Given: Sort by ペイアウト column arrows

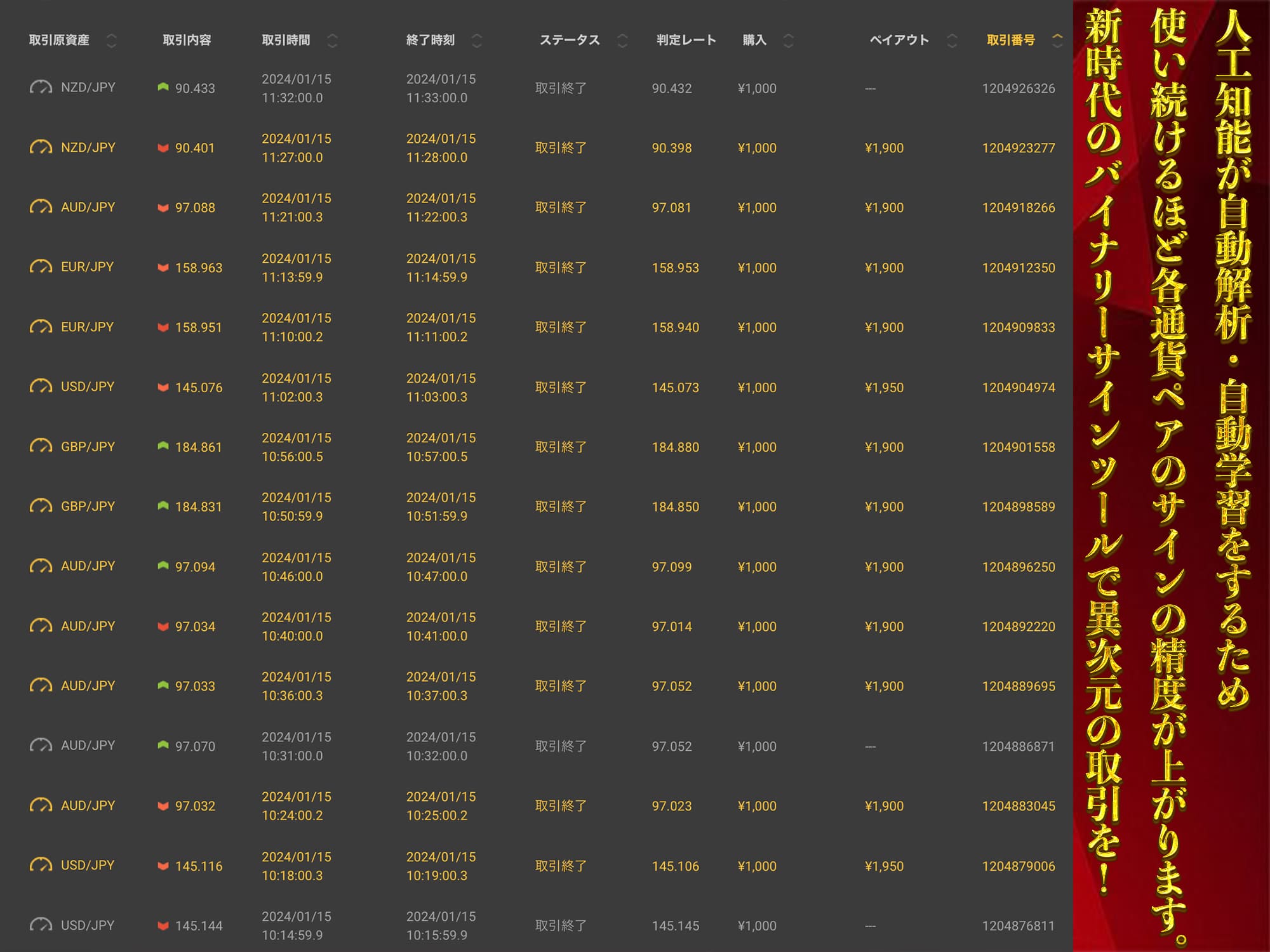Looking at the screenshot, I should tap(952, 41).
